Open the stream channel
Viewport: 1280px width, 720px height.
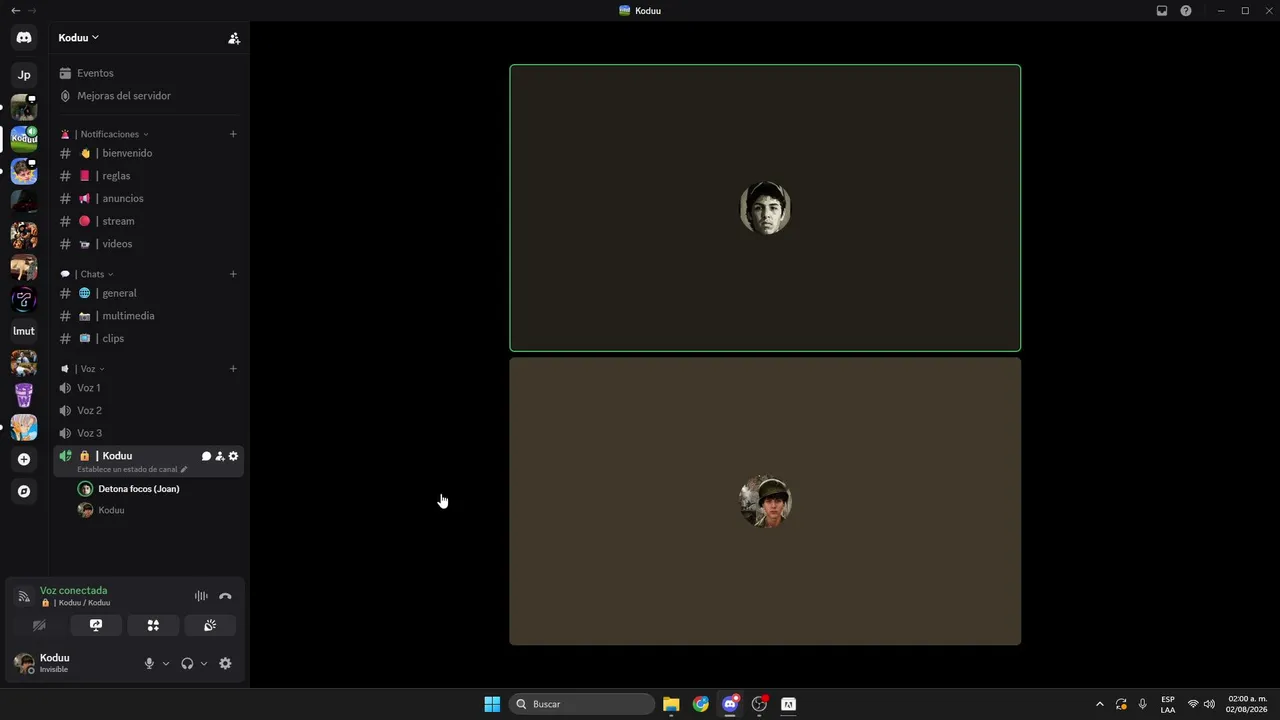(148, 221)
